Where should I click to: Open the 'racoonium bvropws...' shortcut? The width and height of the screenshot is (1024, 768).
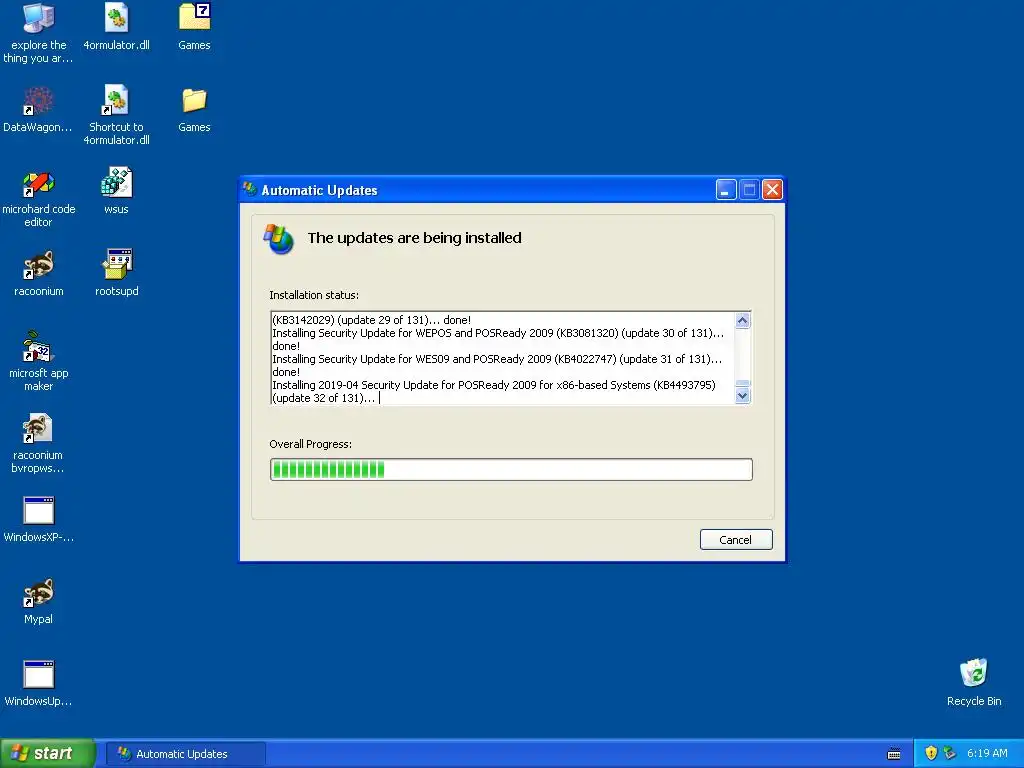[38, 444]
